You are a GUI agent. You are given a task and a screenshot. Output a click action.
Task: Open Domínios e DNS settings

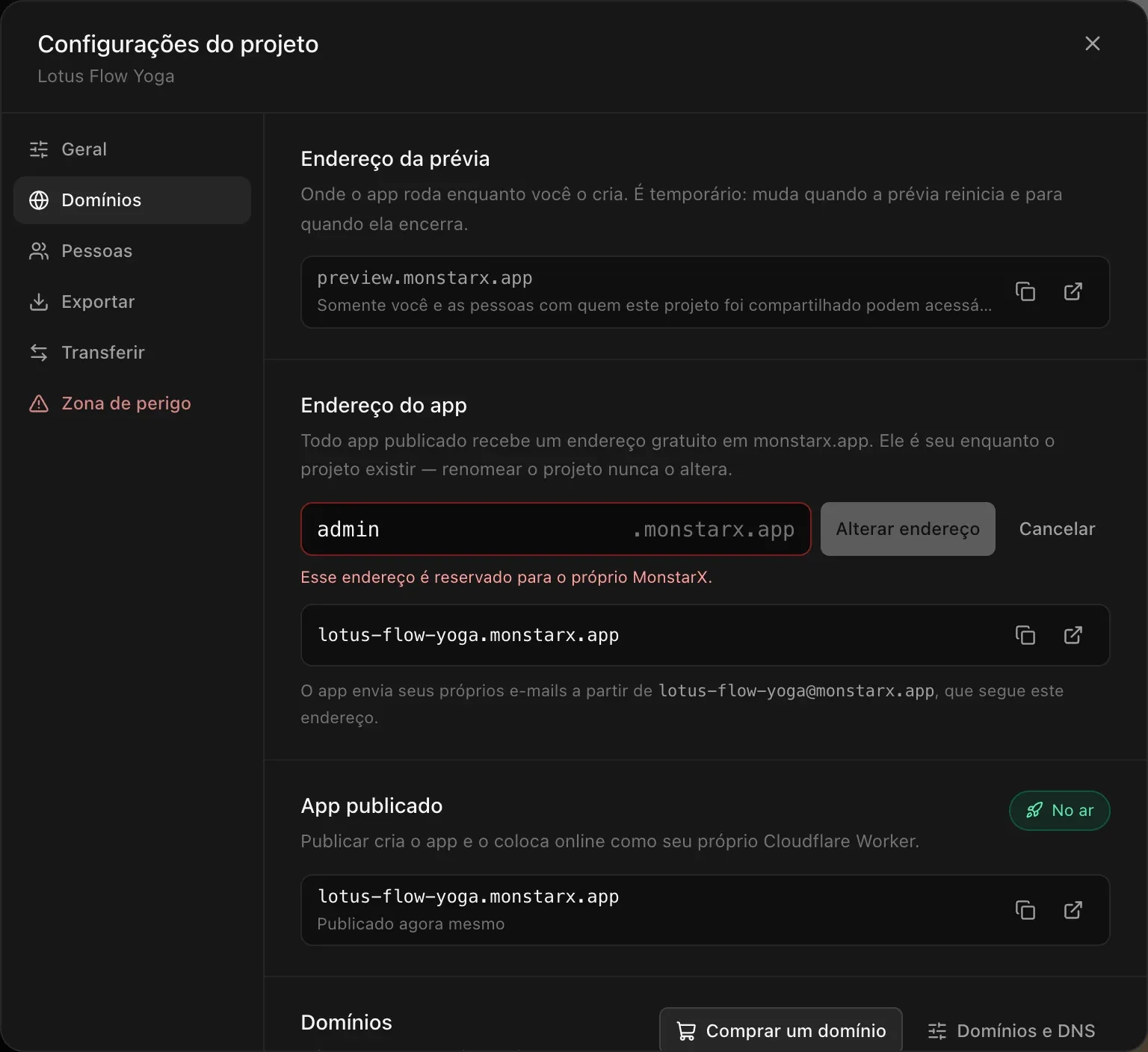tap(1011, 1030)
